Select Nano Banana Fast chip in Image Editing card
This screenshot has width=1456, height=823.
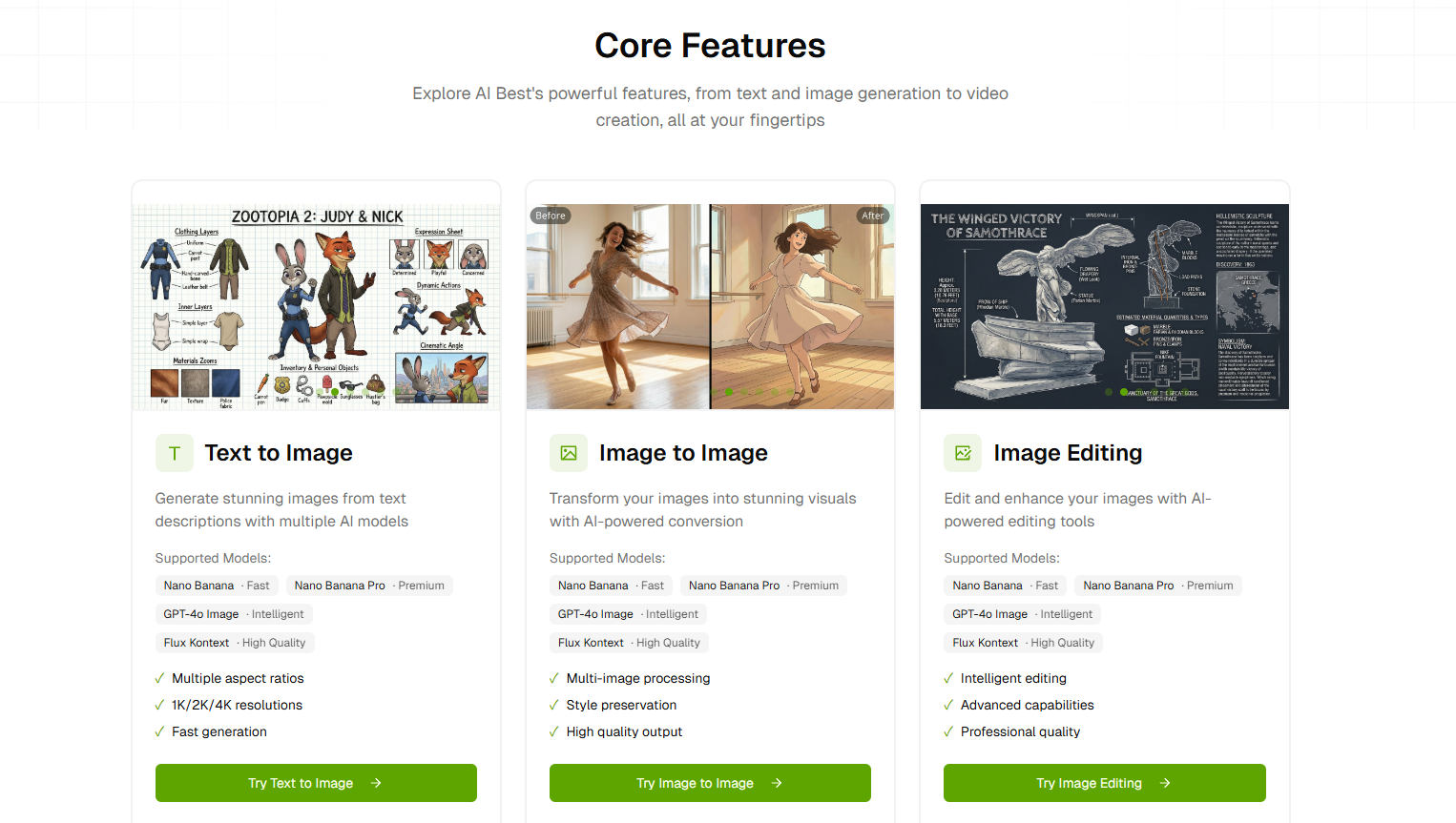pos(1006,586)
